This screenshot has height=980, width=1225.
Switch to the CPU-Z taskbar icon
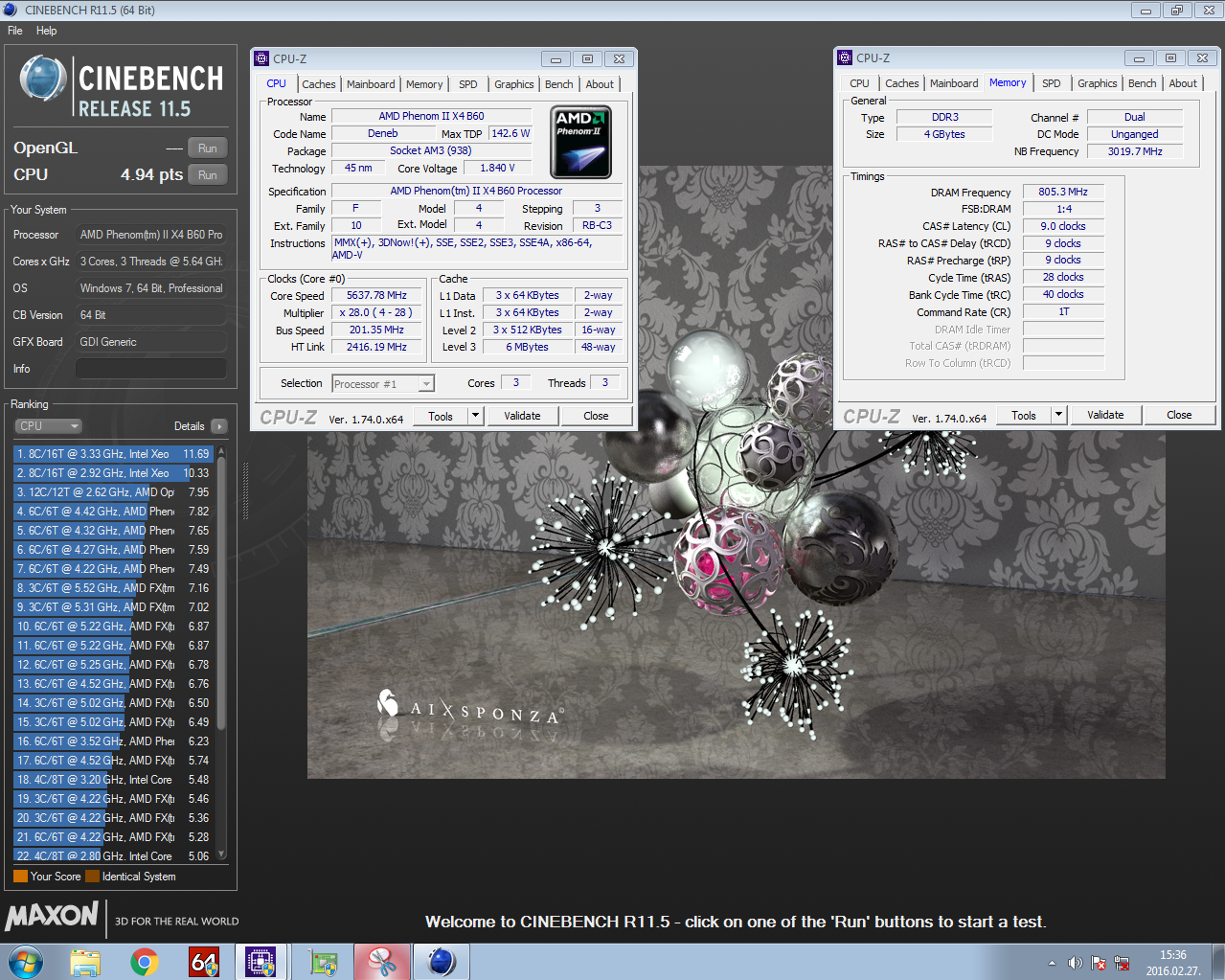261,962
